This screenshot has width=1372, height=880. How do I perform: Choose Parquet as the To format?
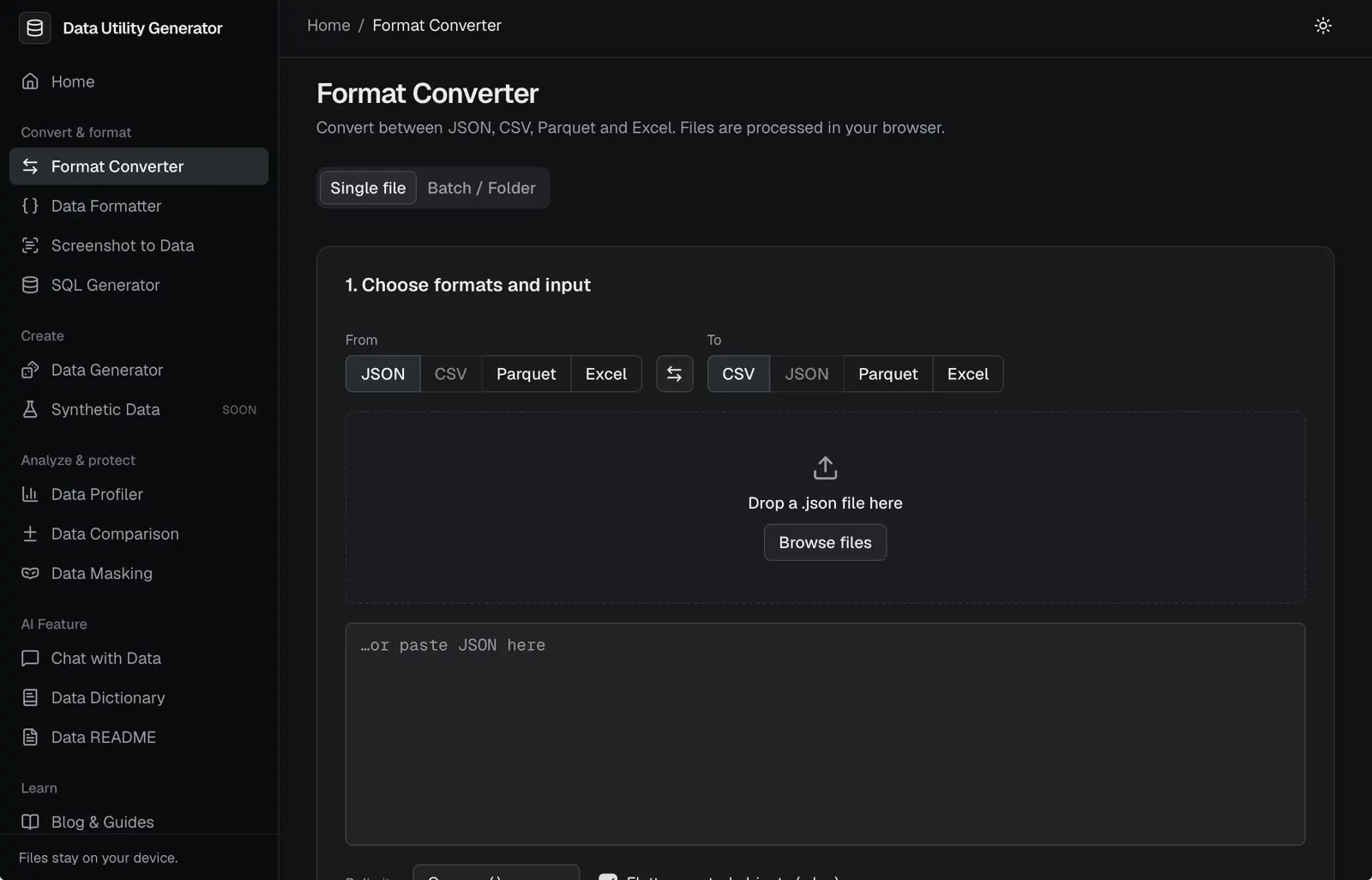[888, 374]
